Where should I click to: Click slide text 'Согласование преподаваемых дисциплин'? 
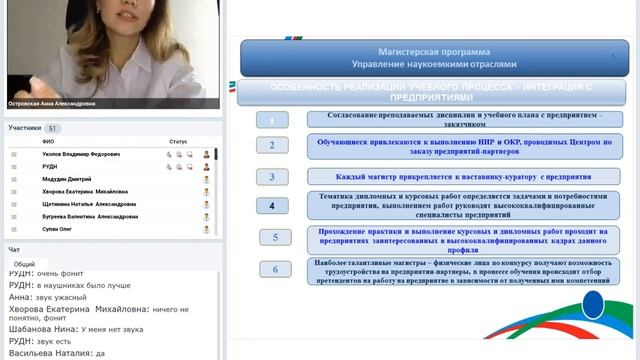465,119
